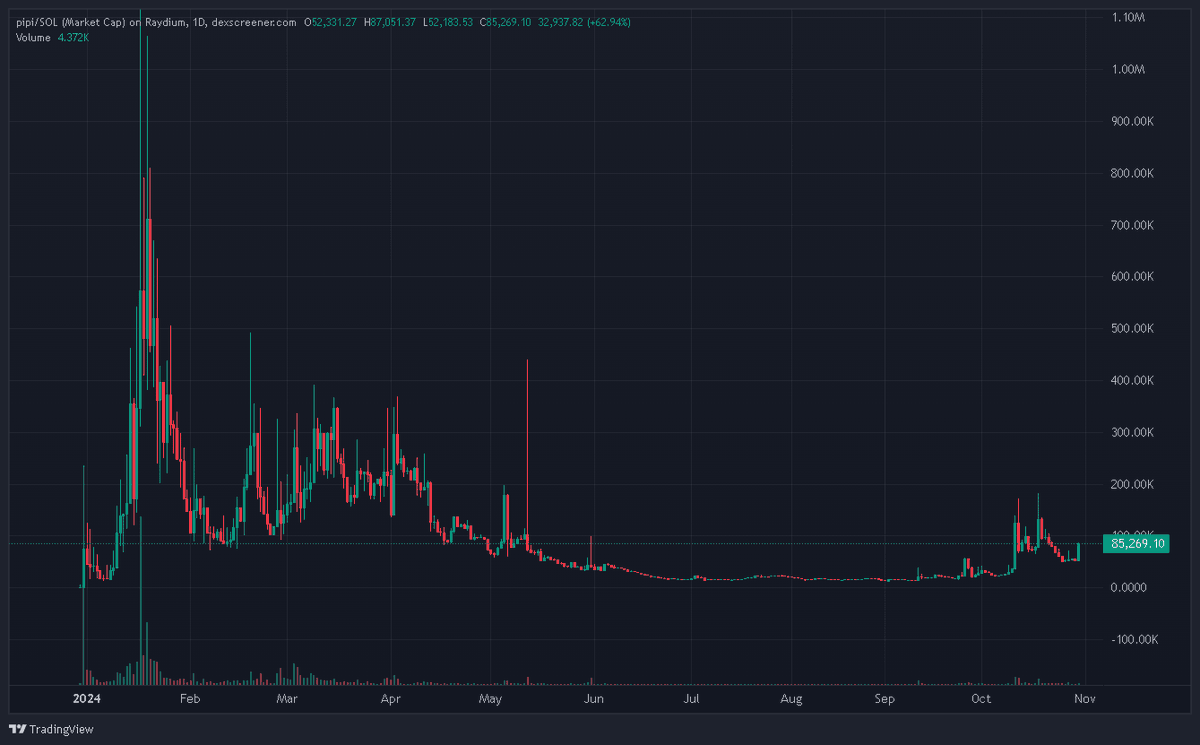Click the Aug time axis label
This screenshot has height=745, width=1200.
(x=792, y=699)
